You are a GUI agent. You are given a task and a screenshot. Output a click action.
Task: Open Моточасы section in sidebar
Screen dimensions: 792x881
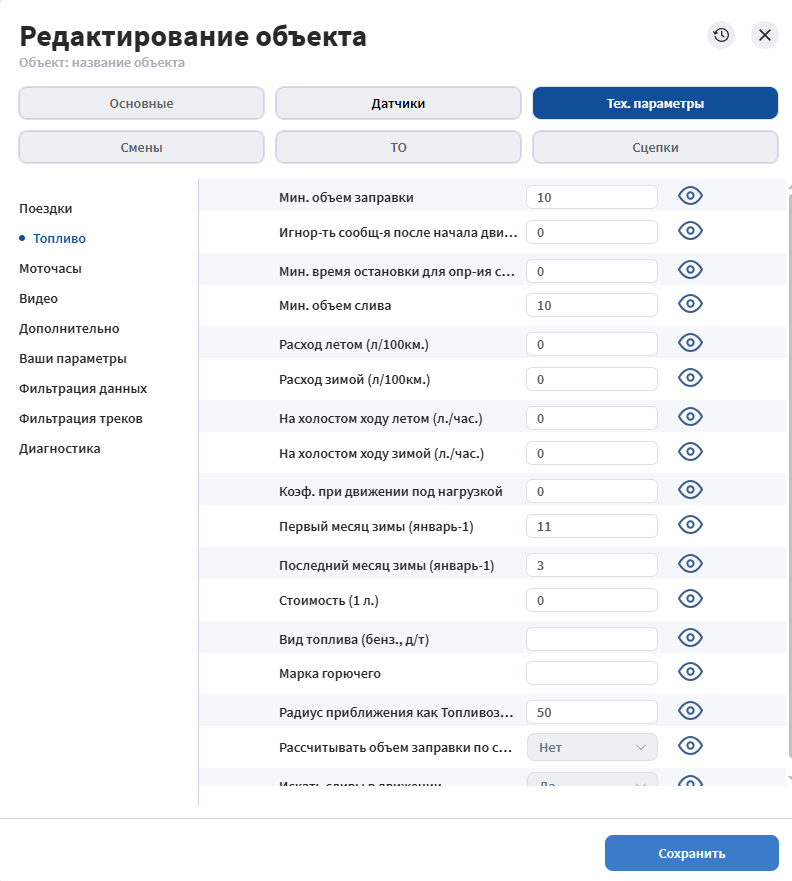coord(51,269)
